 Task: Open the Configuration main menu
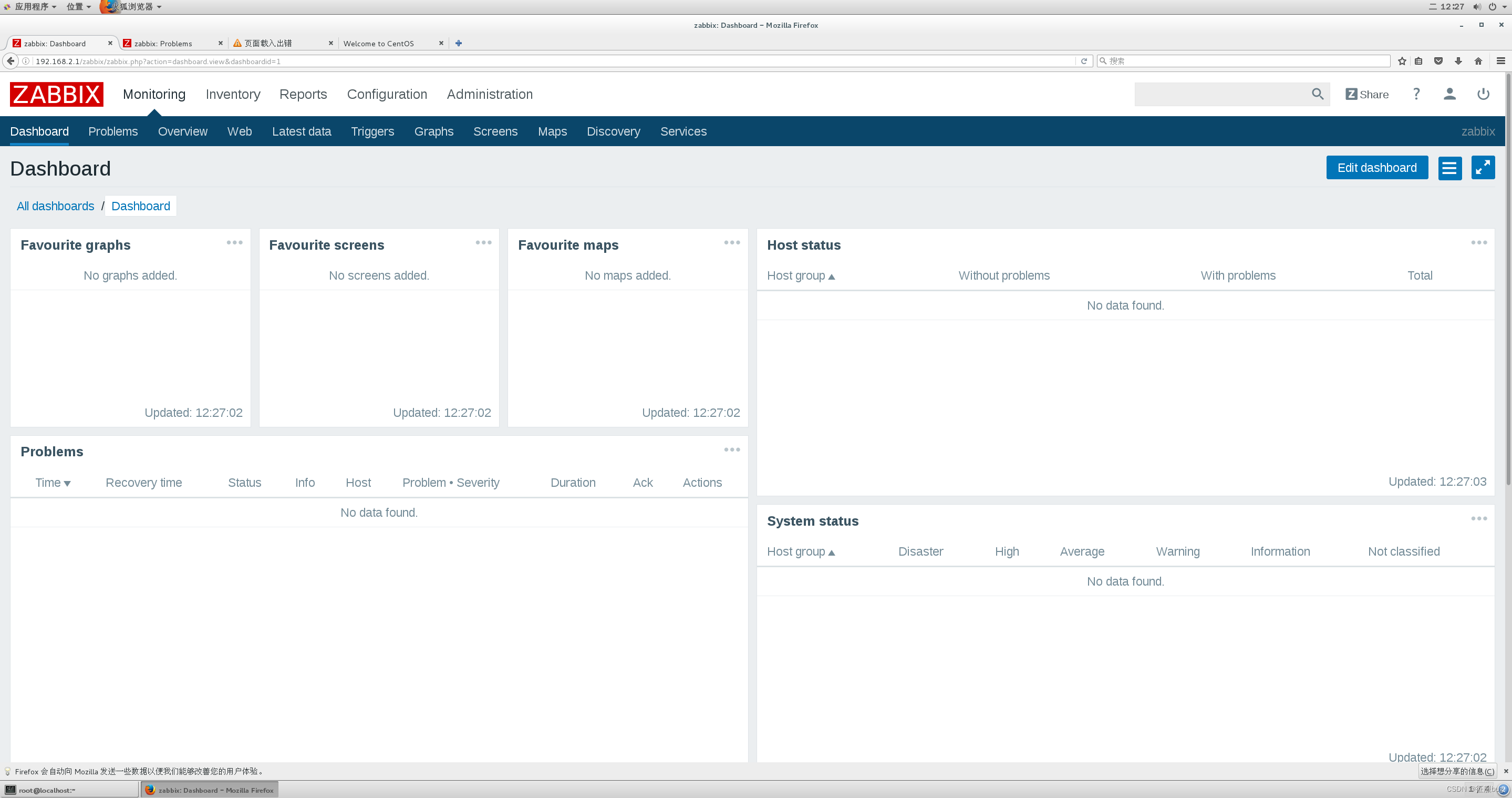387,94
